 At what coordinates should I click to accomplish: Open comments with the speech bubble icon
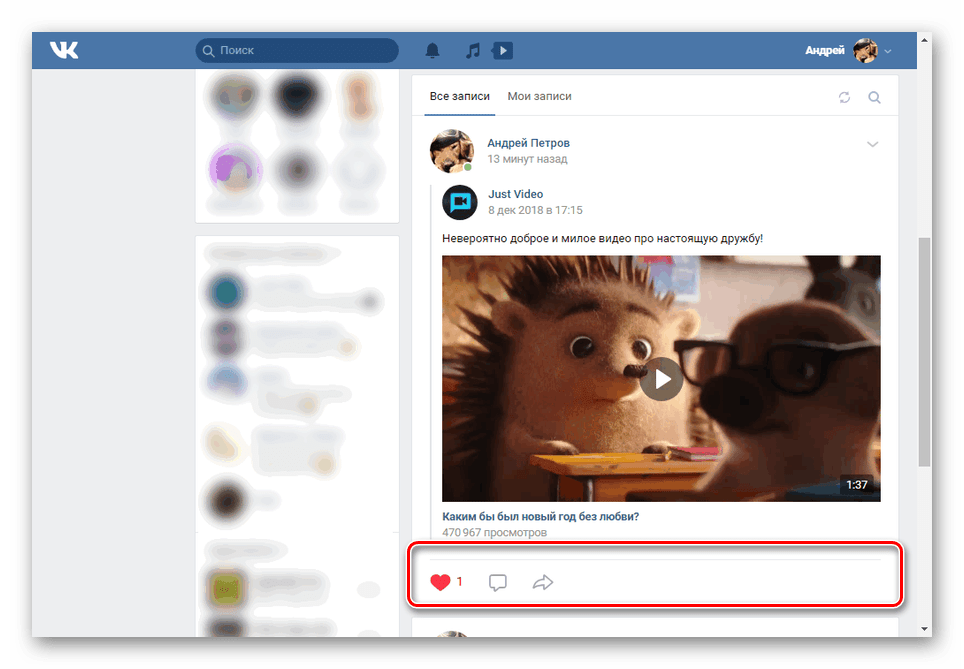(x=497, y=582)
